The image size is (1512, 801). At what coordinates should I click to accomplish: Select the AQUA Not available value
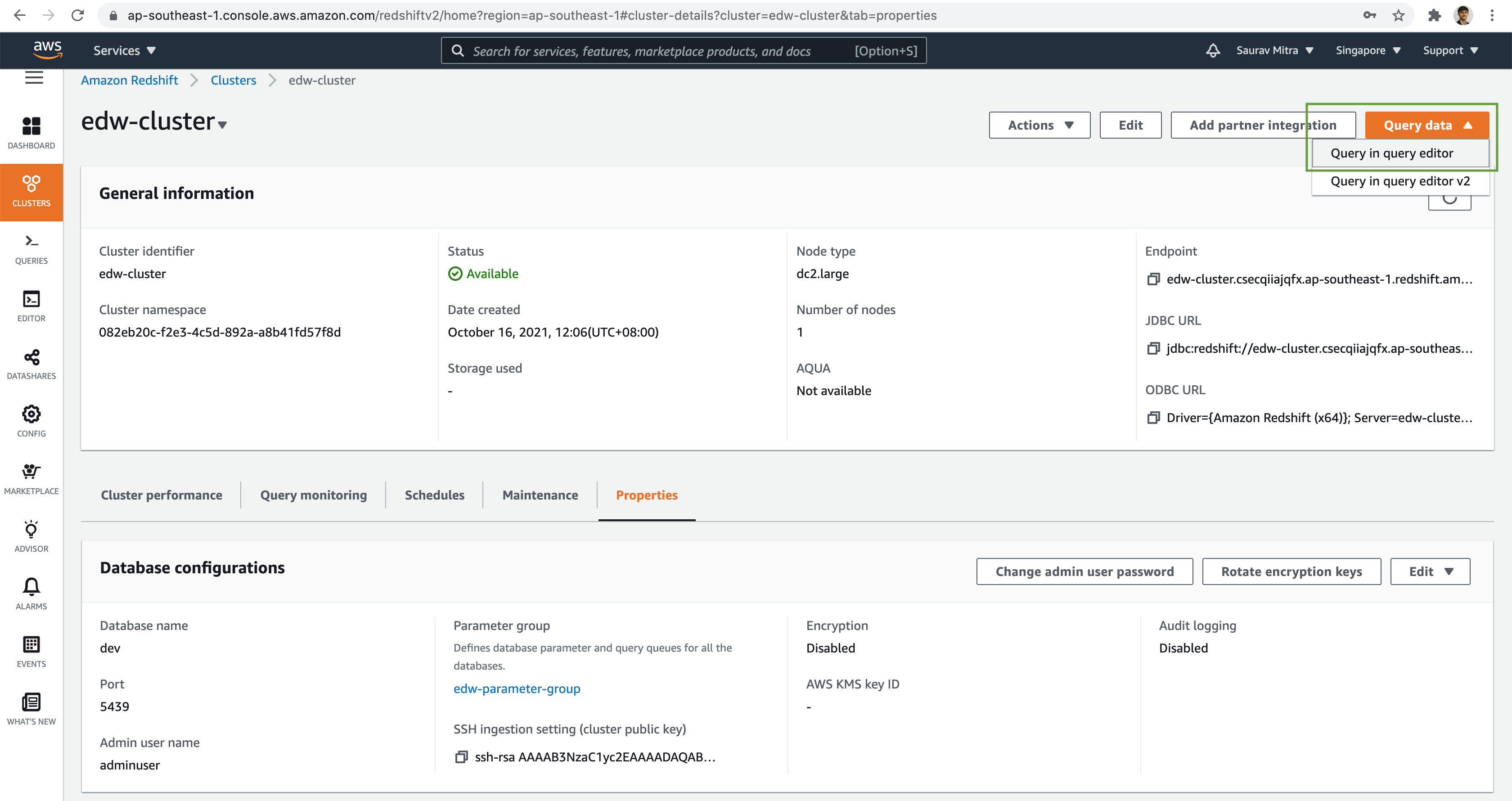(x=833, y=391)
